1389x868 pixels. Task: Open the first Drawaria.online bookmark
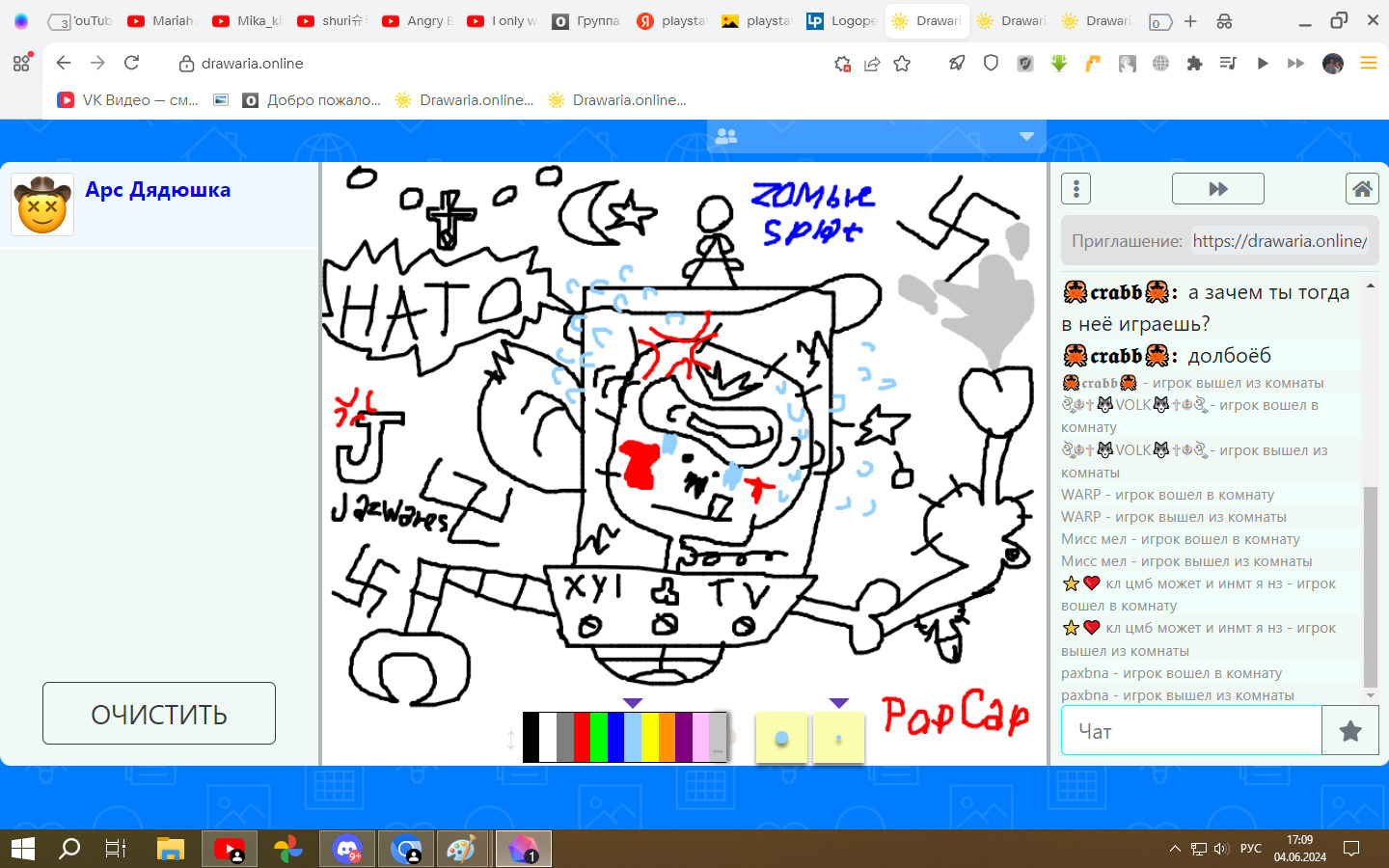tap(464, 100)
